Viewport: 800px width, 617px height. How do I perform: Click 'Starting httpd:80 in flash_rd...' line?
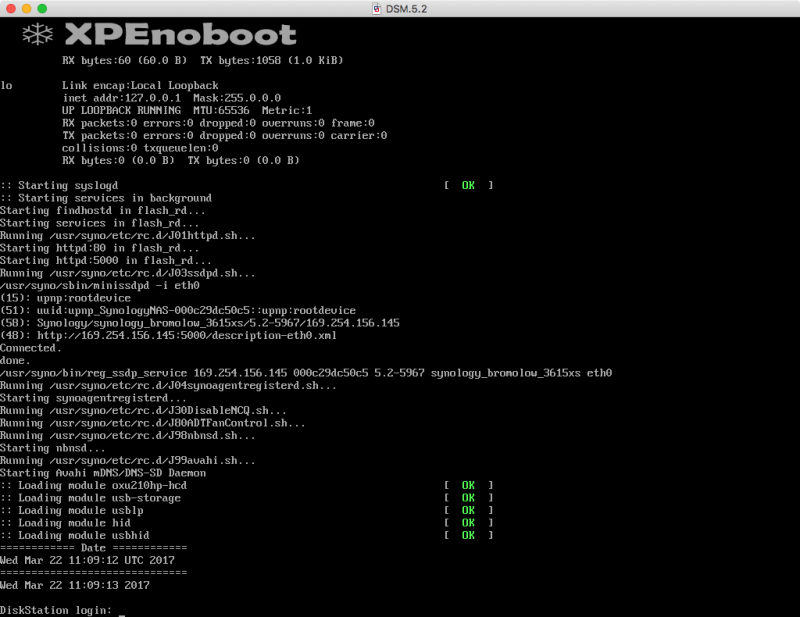point(99,248)
